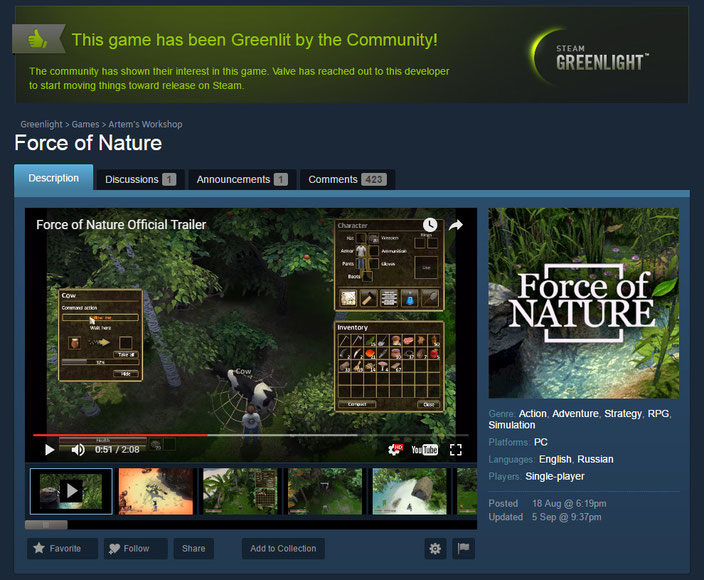Viewport: 704px width, 580px height.
Task: Click the Single-player players value
Action: (555, 476)
